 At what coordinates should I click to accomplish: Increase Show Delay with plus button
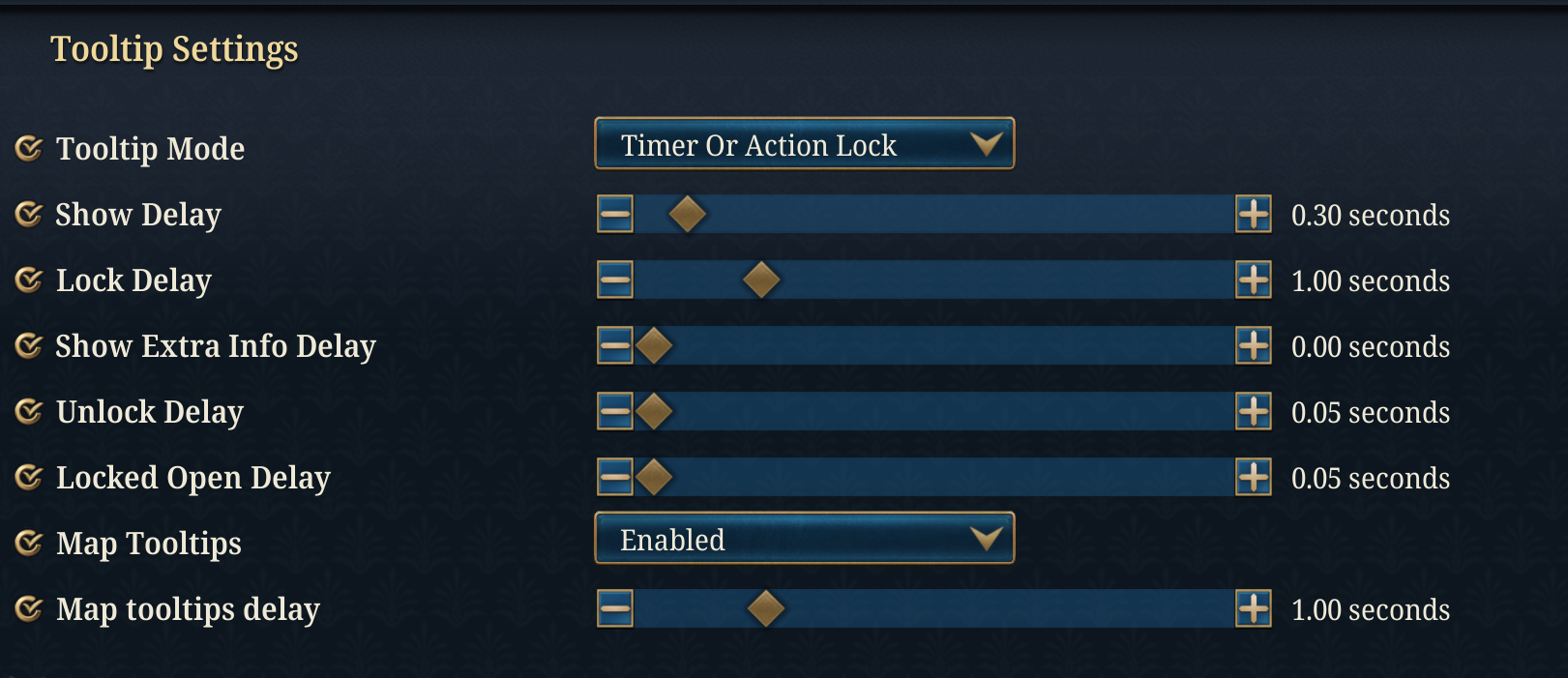pyautogui.click(x=1254, y=214)
